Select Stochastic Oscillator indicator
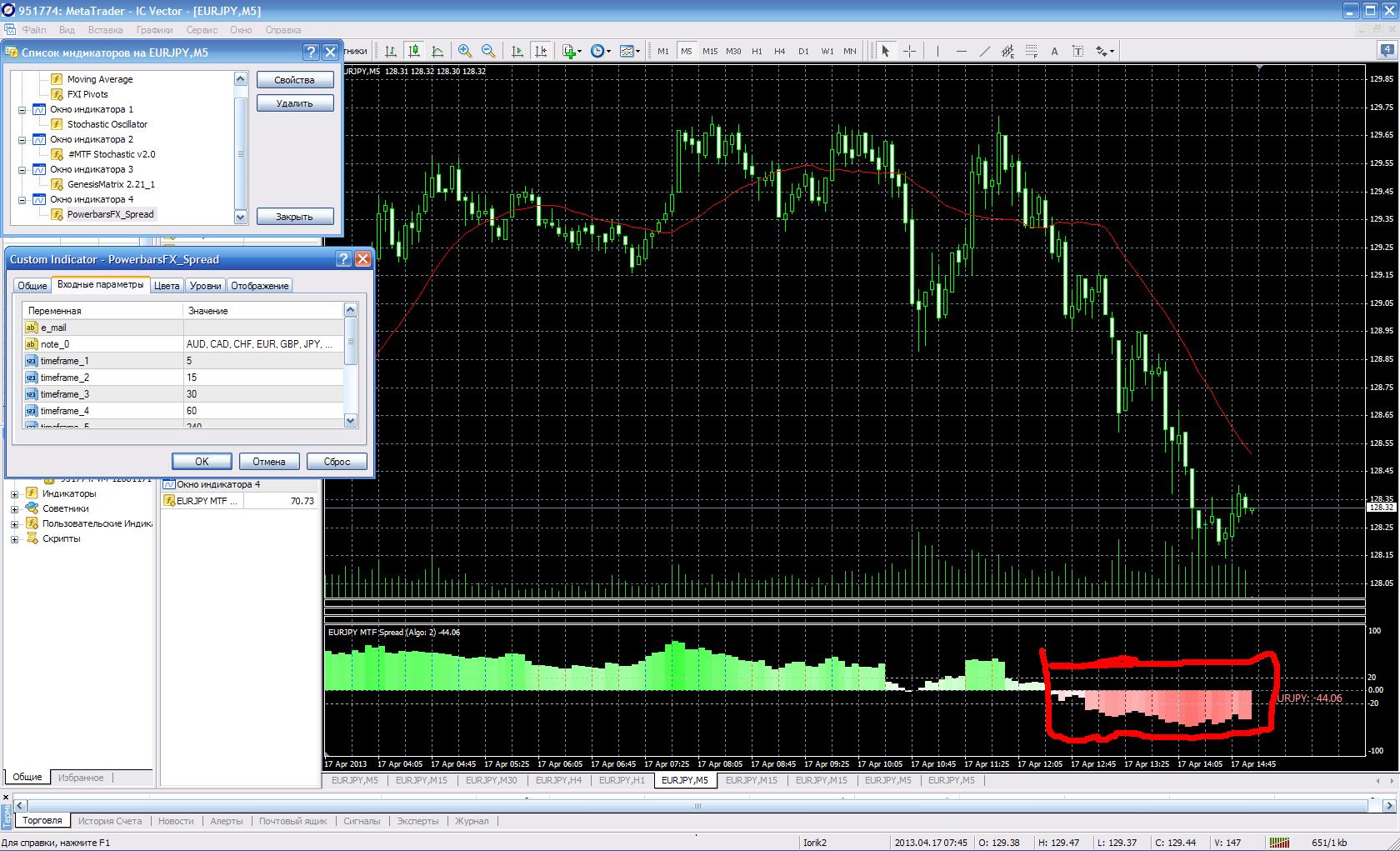The image size is (1400, 851). click(x=107, y=124)
